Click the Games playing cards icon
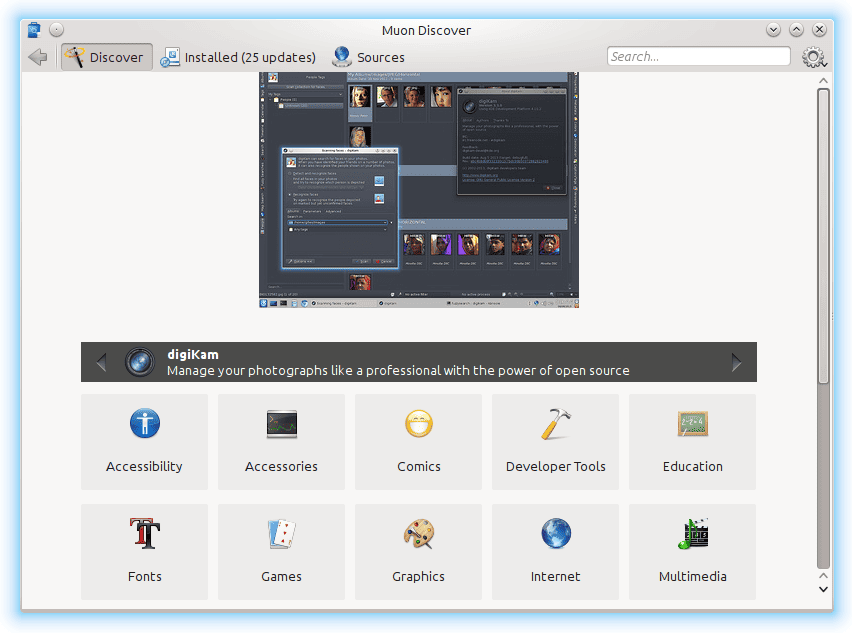Screen dimensions: 852x633 point(281,533)
